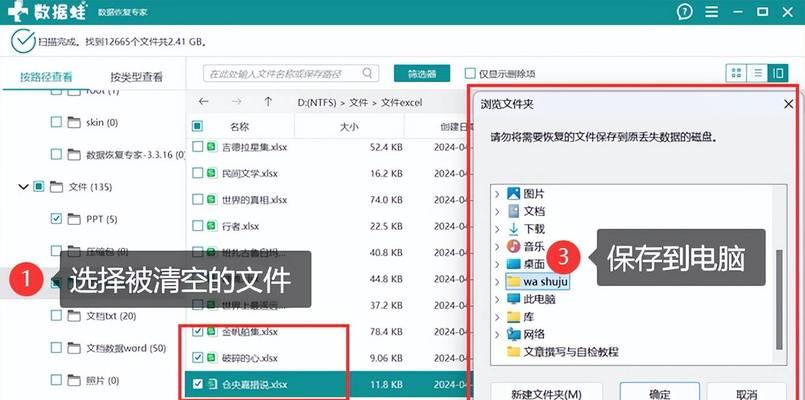The width and height of the screenshot is (805, 400).
Task: Click 文件 in the breadcrumb path
Action: pyautogui.click(x=359, y=103)
